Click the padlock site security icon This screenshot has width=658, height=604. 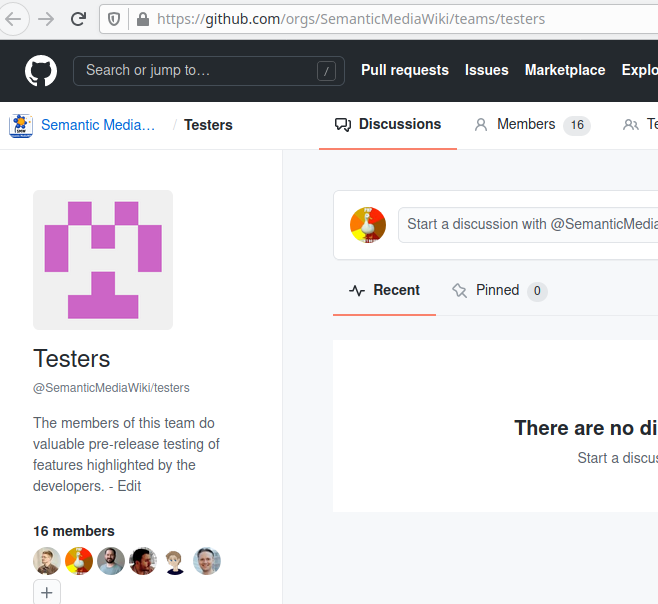(x=143, y=19)
